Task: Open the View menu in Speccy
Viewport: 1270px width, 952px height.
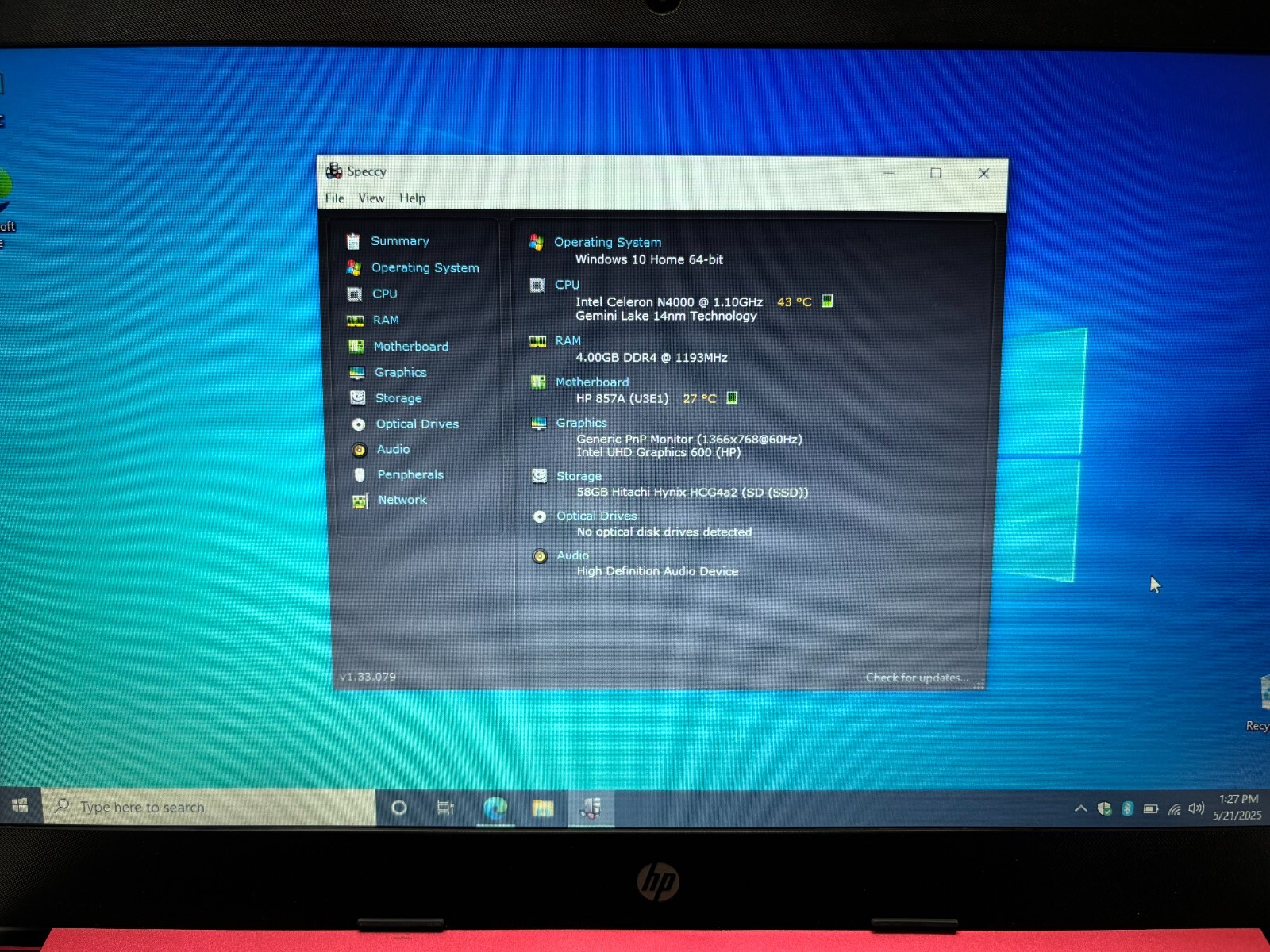Action: [x=371, y=198]
